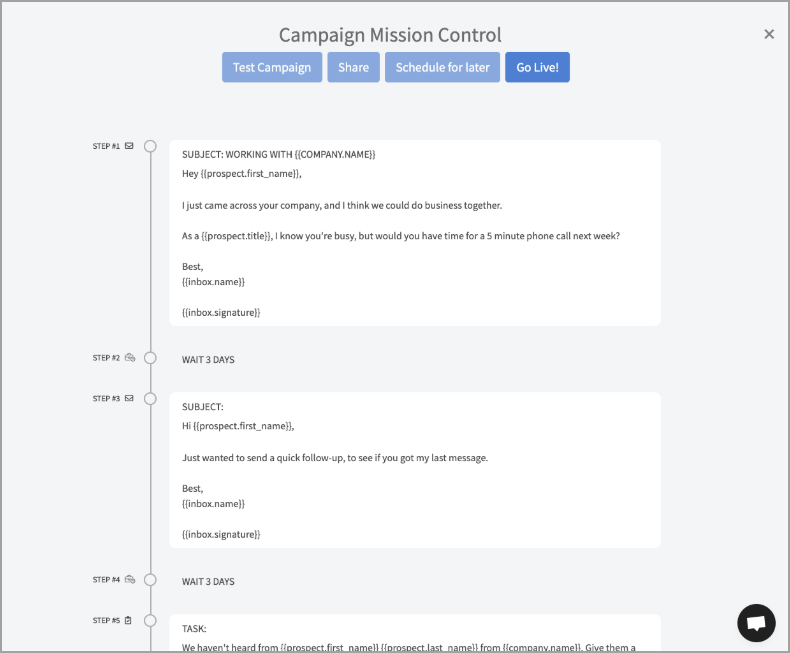Launch the campaign with Go Live!

pyautogui.click(x=537, y=67)
